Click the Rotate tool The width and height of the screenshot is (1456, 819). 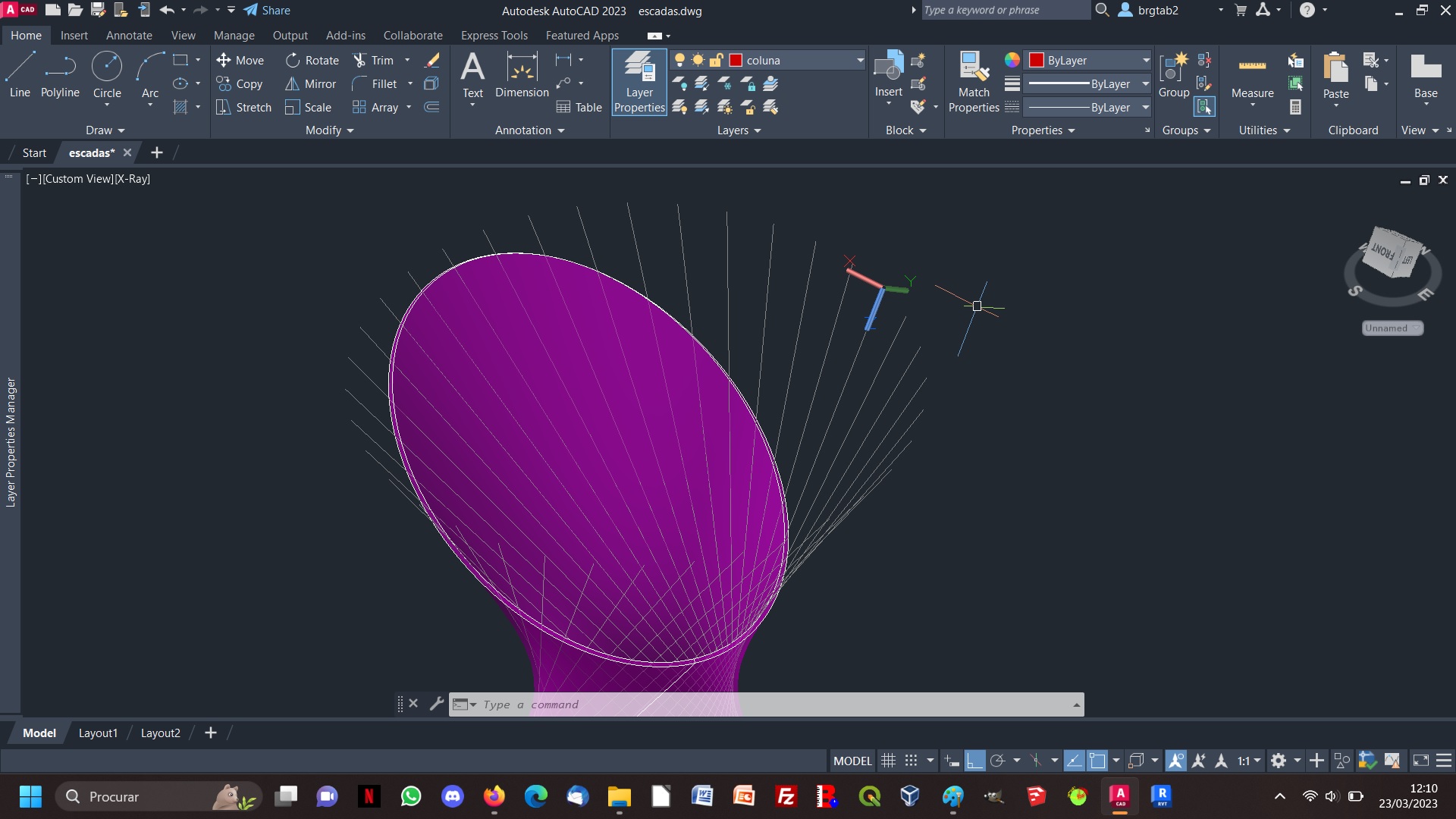click(x=312, y=60)
